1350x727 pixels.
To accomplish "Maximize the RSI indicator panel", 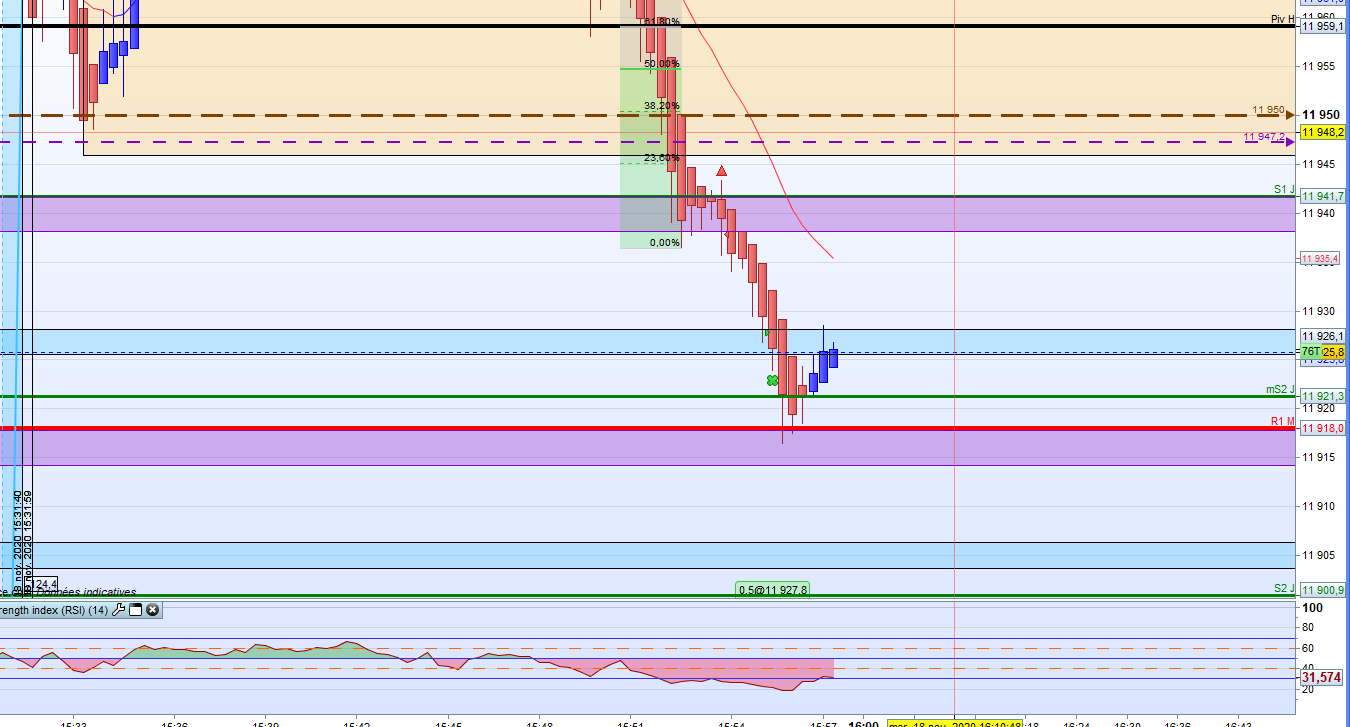I will pos(135,609).
